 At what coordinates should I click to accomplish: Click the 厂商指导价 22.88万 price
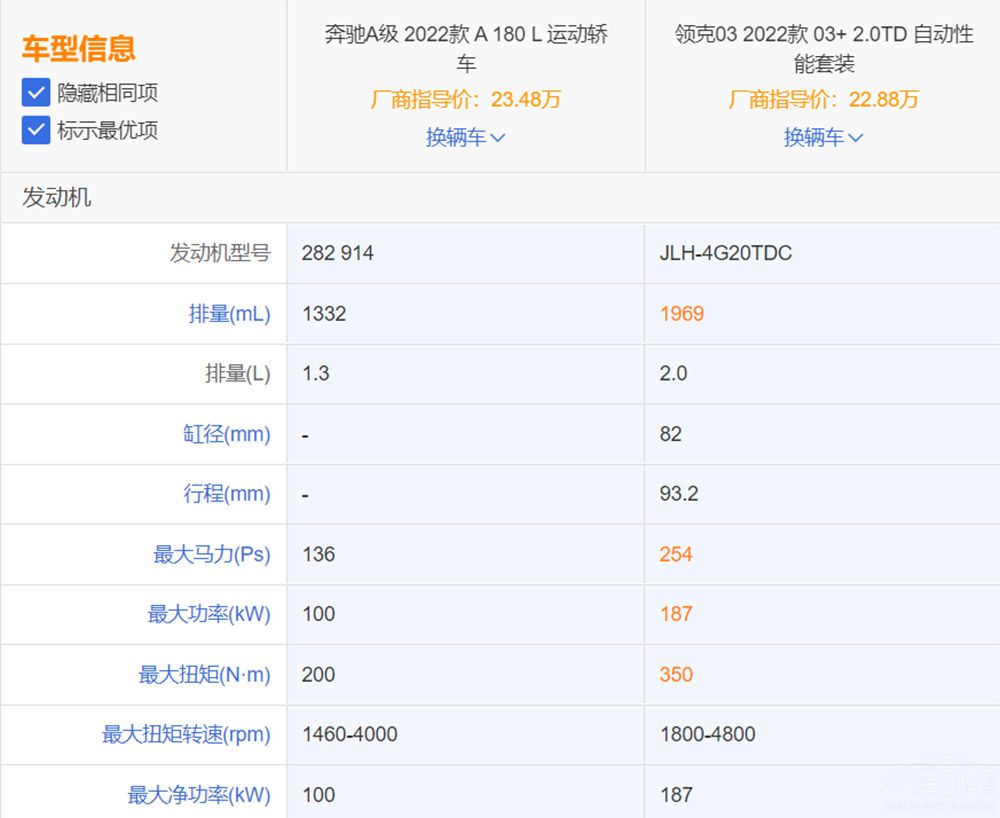tap(823, 99)
